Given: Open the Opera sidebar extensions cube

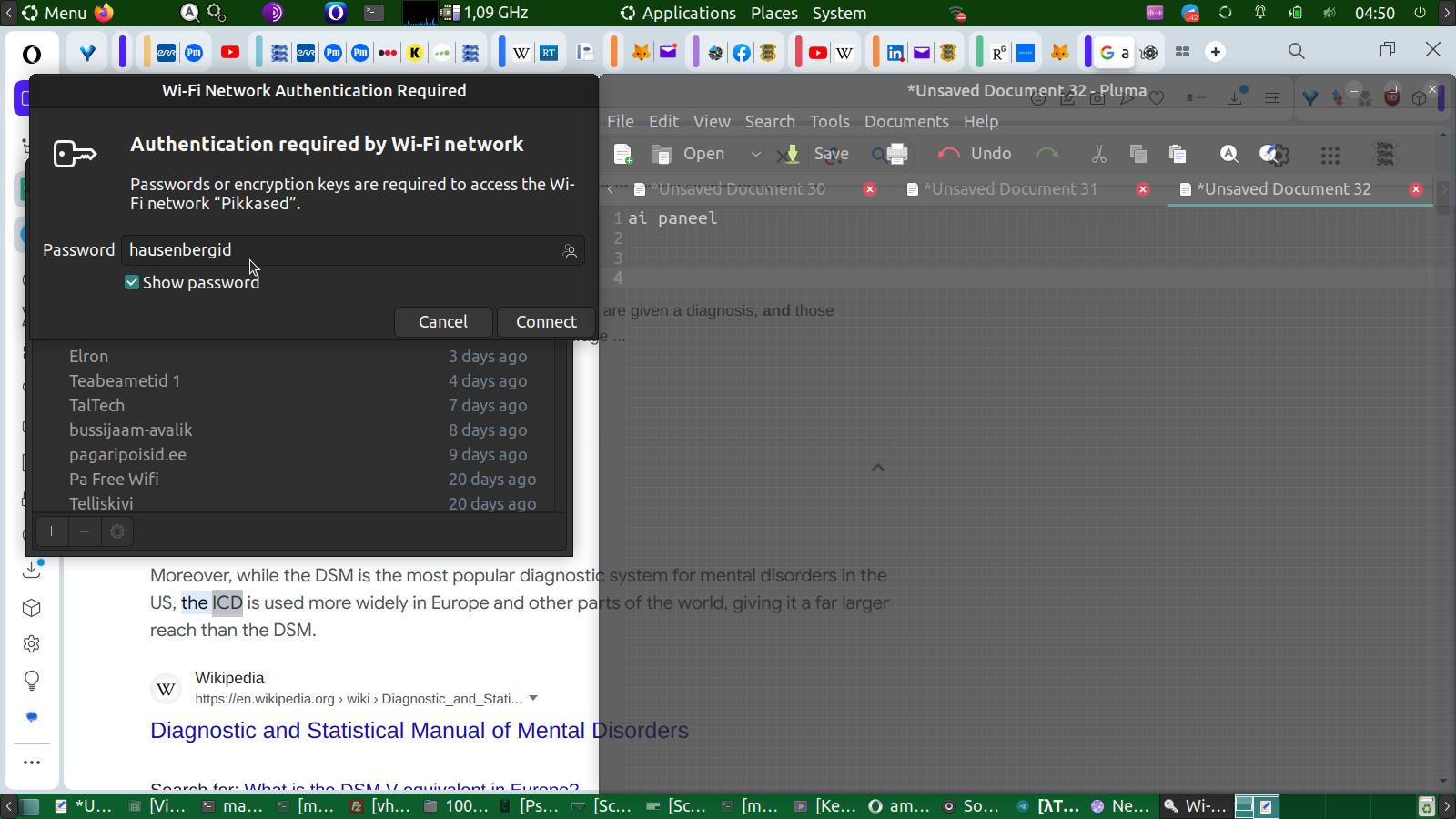Looking at the screenshot, I should pos(32,608).
